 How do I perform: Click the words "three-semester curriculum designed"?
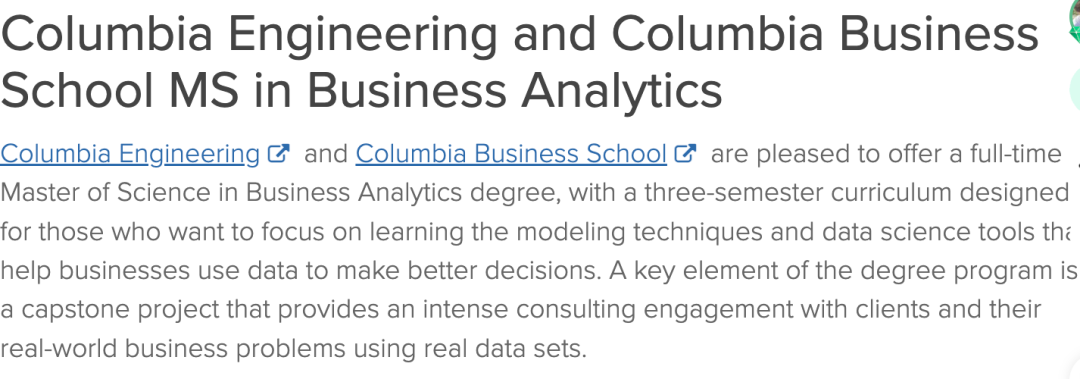click(856, 193)
